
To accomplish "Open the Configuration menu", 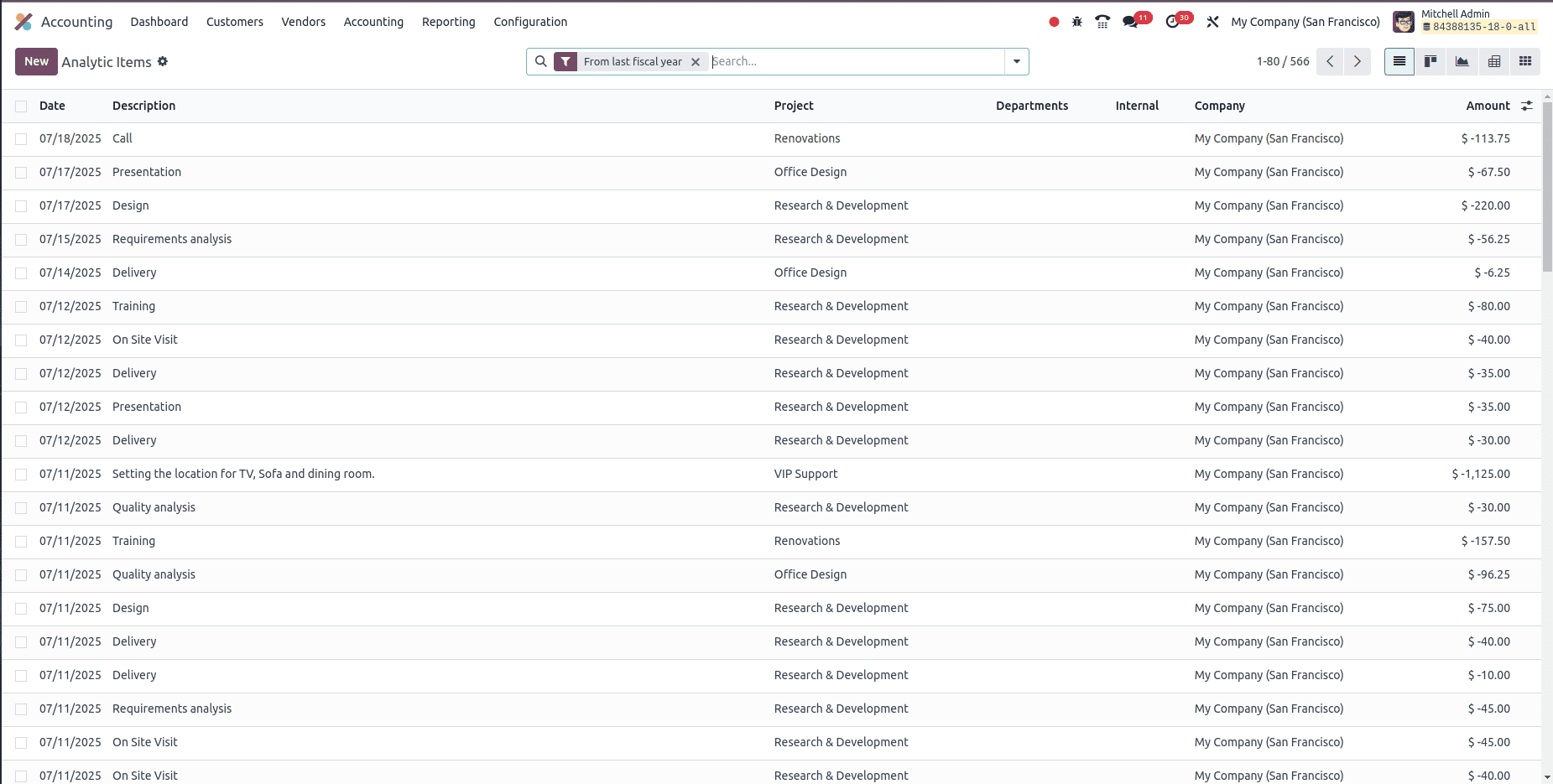I will pos(530,22).
